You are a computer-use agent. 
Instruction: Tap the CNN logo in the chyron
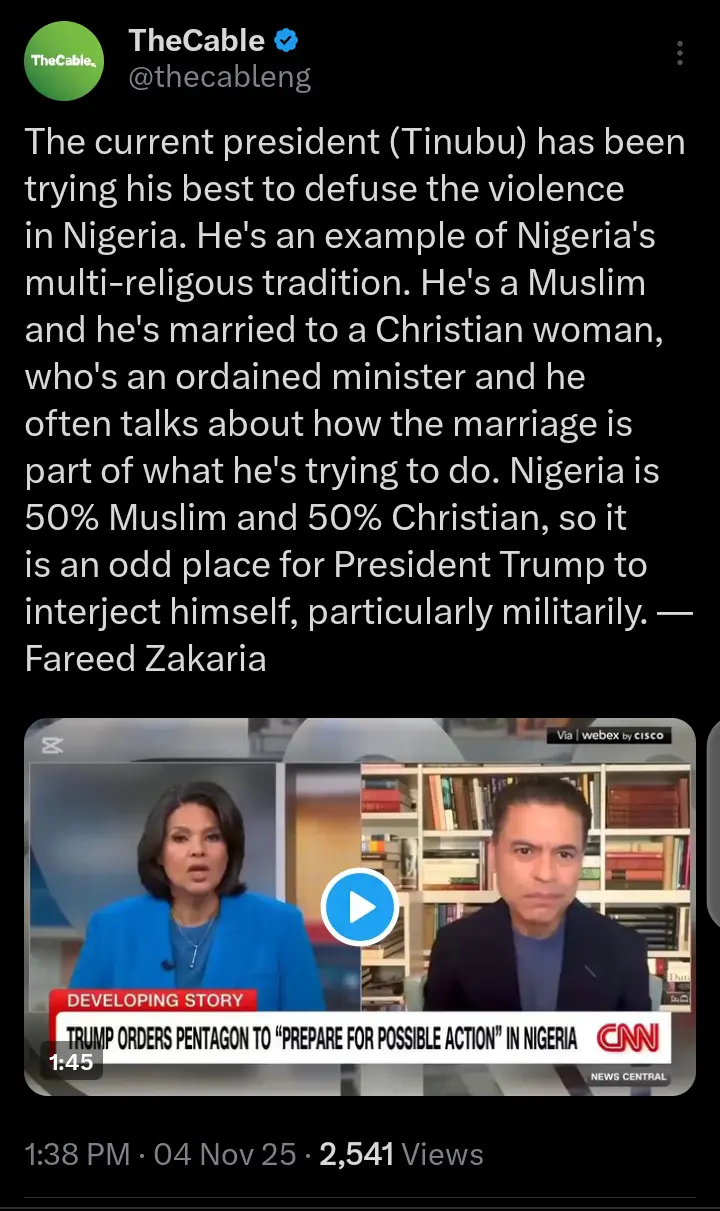click(x=628, y=1037)
